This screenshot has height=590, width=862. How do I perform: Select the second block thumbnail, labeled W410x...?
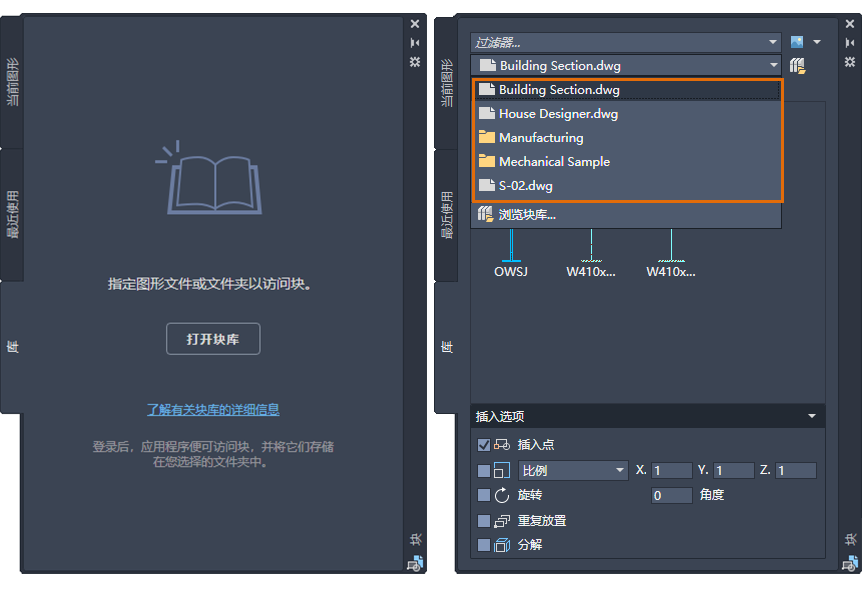click(591, 253)
